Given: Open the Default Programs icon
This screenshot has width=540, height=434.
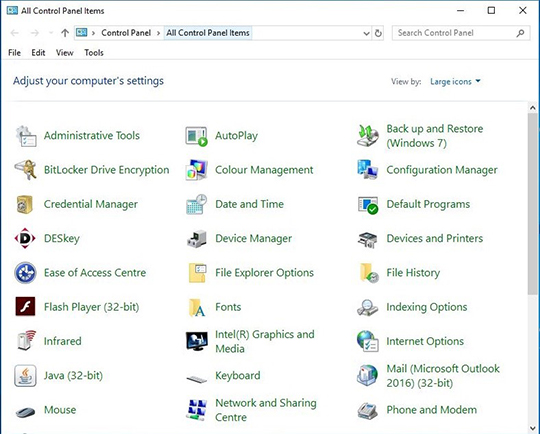Looking at the screenshot, I should 368,205.
